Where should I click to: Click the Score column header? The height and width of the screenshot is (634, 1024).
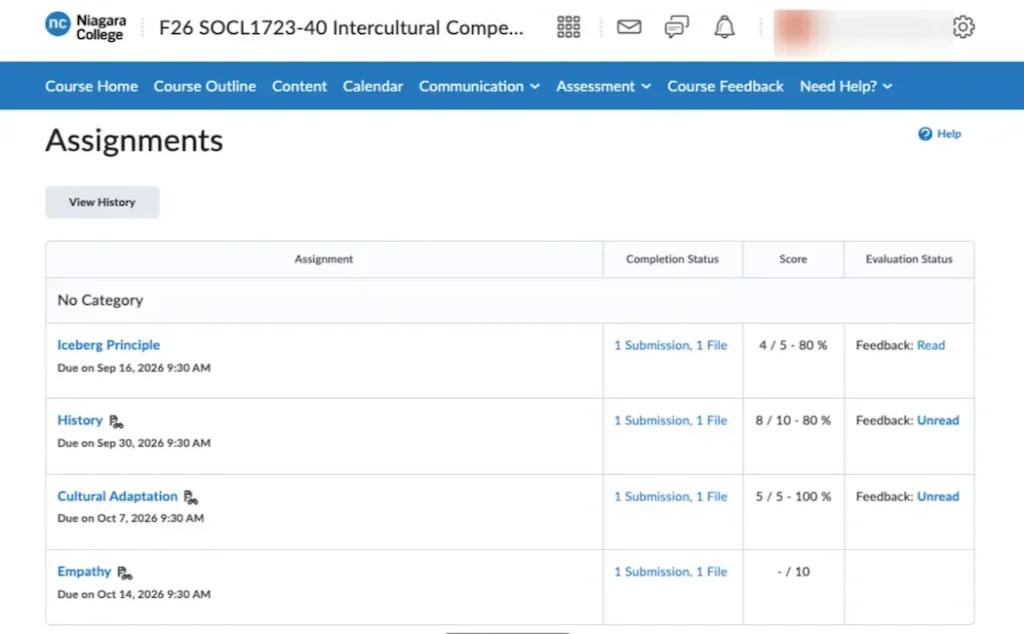click(793, 259)
